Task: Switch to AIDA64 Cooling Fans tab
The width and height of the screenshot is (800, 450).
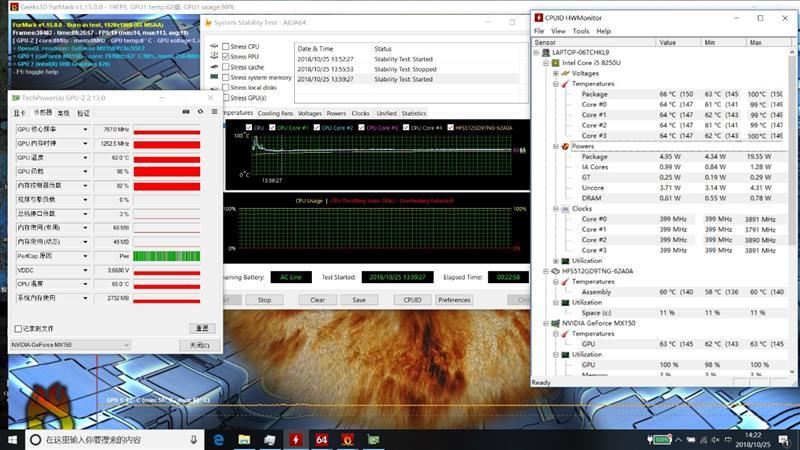Action: pos(276,113)
